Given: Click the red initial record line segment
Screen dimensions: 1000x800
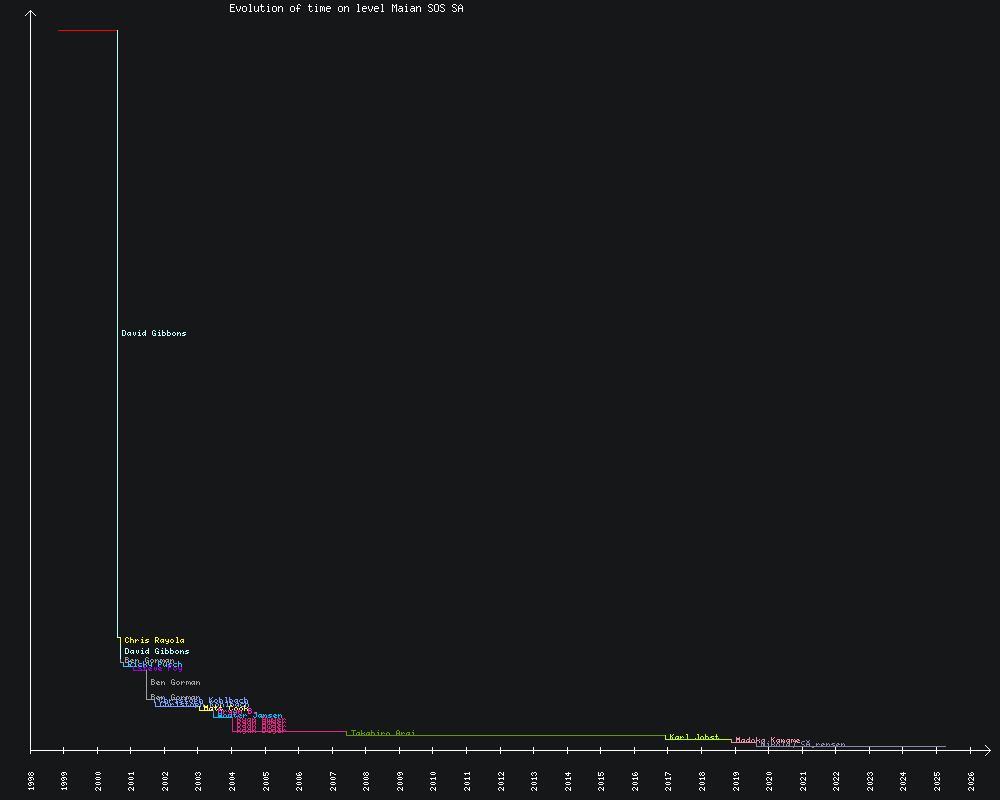Looking at the screenshot, I should (x=87, y=31).
